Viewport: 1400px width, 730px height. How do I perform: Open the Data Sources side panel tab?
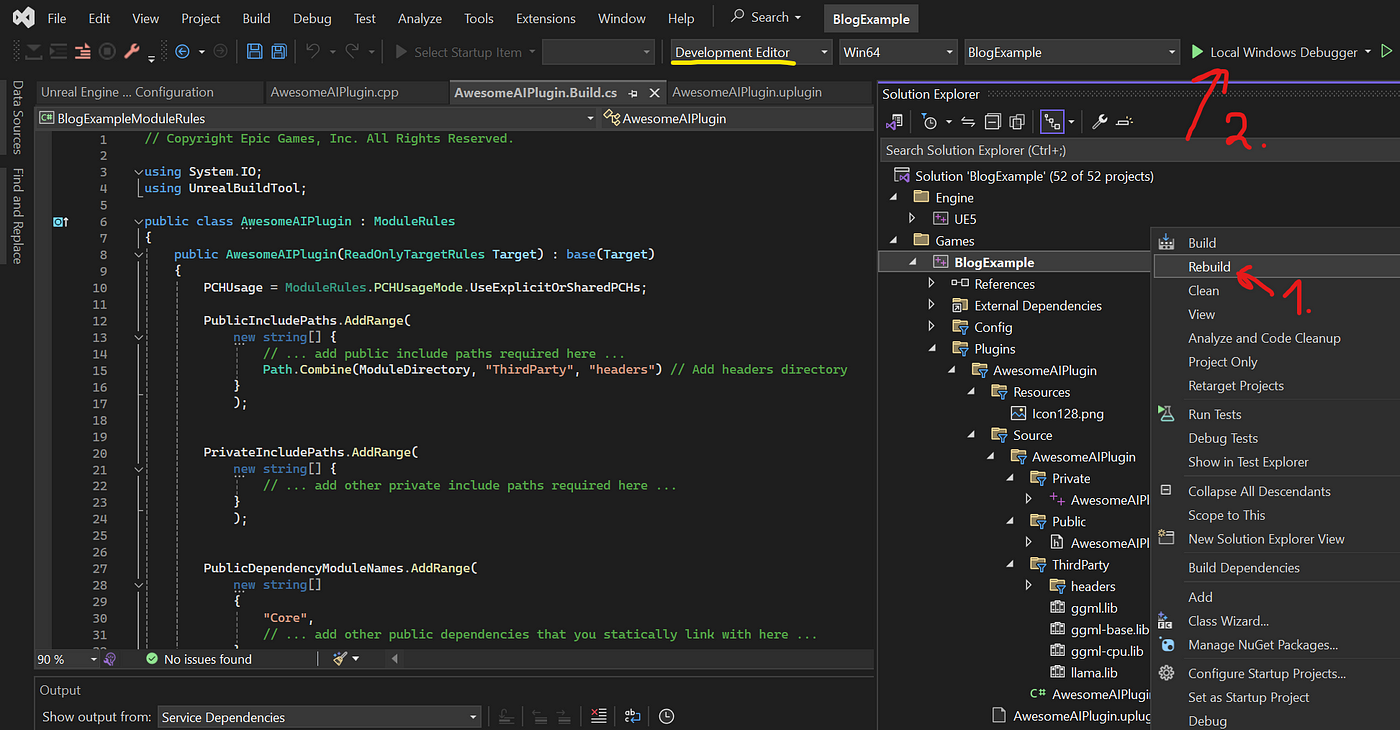(17, 118)
